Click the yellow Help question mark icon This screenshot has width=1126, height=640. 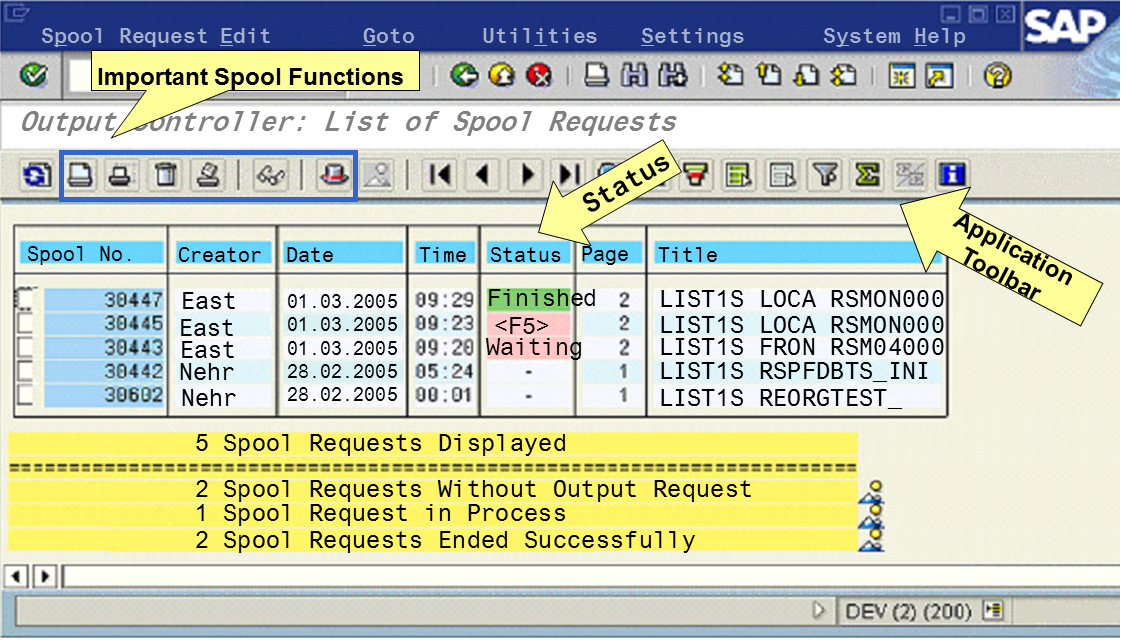click(x=997, y=76)
